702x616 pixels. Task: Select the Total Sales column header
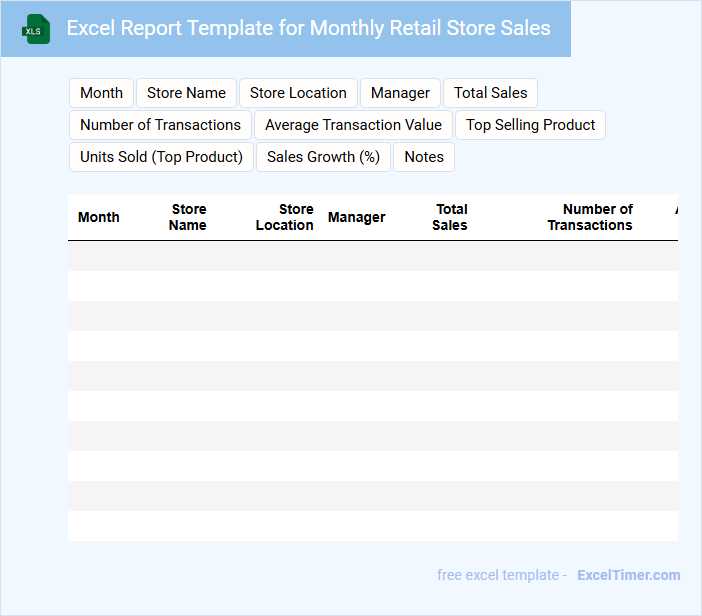[x=450, y=217]
